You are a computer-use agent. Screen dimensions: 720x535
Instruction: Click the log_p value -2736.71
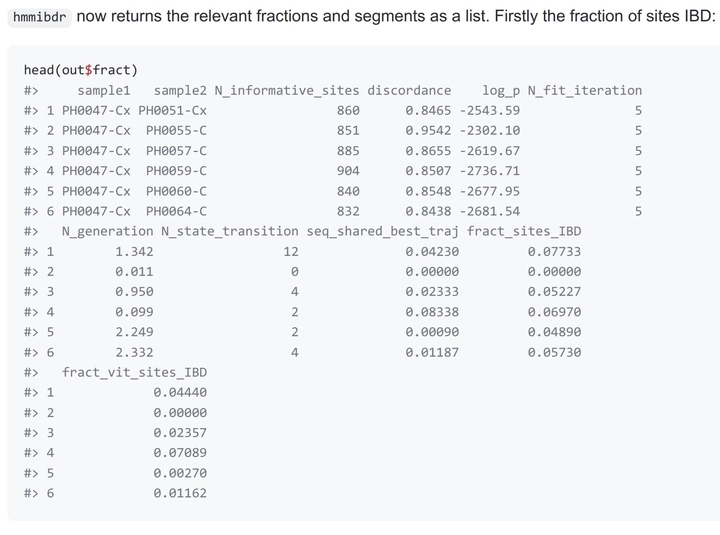(489, 171)
